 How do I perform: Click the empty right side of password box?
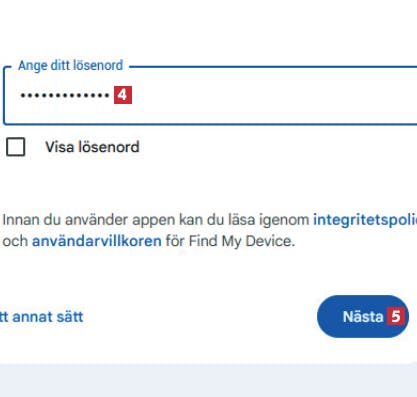point(273,96)
